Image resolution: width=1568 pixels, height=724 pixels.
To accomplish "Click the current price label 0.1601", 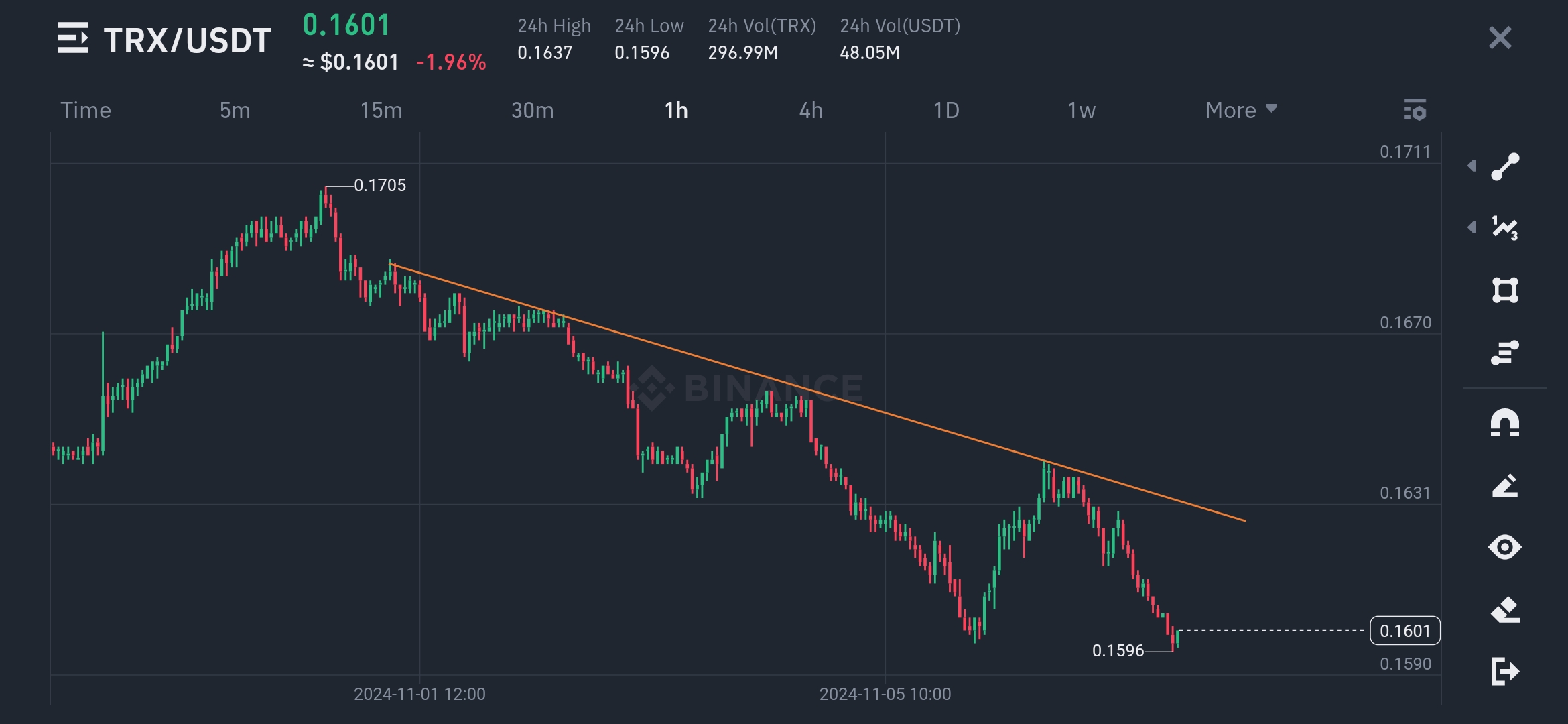I will click(x=1405, y=631).
